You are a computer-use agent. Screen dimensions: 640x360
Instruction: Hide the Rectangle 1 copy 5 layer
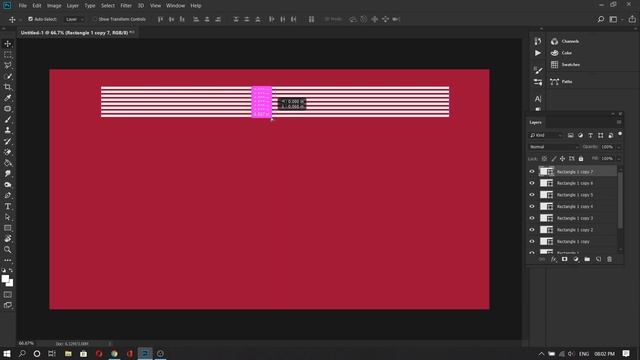[x=532, y=195]
